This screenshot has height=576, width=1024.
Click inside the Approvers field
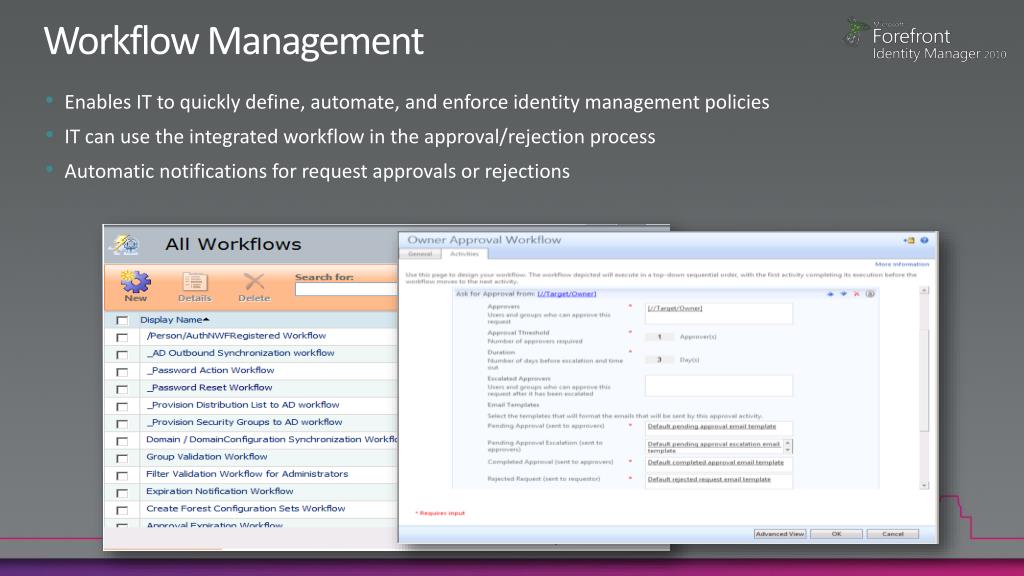pos(718,313)
